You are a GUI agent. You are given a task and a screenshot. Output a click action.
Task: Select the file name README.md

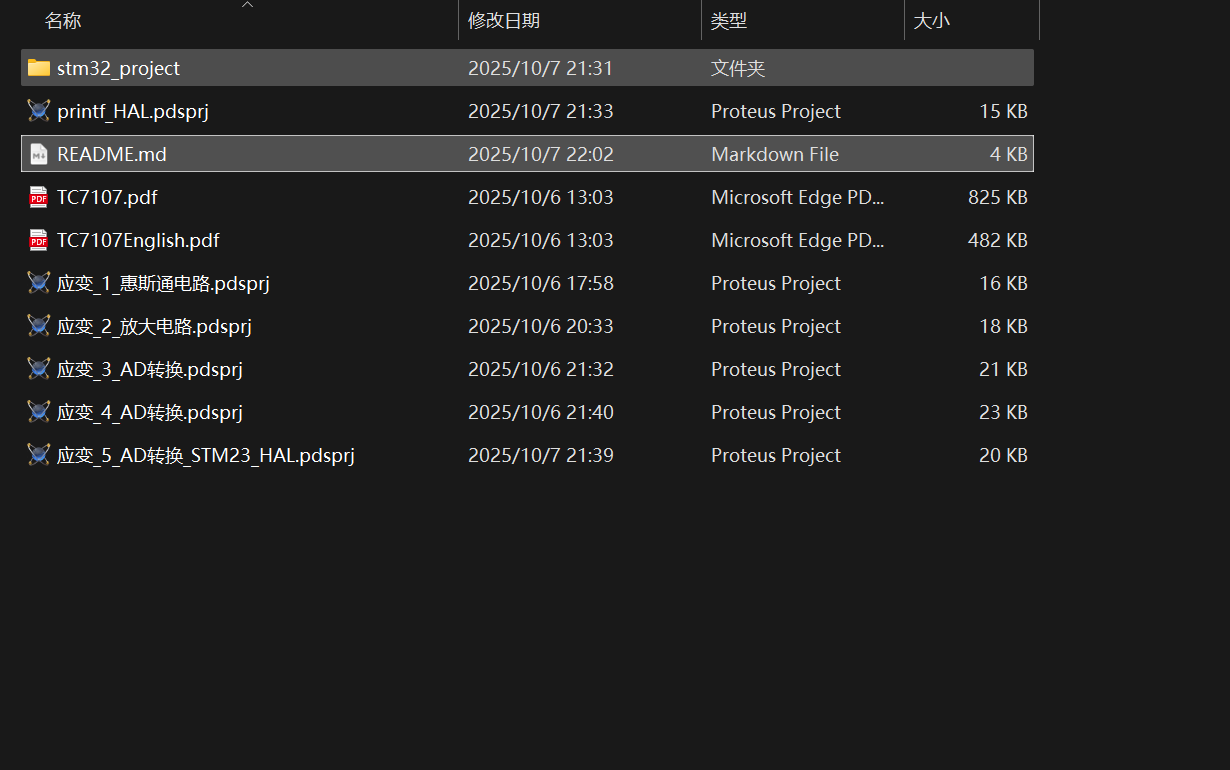(112, 154)
